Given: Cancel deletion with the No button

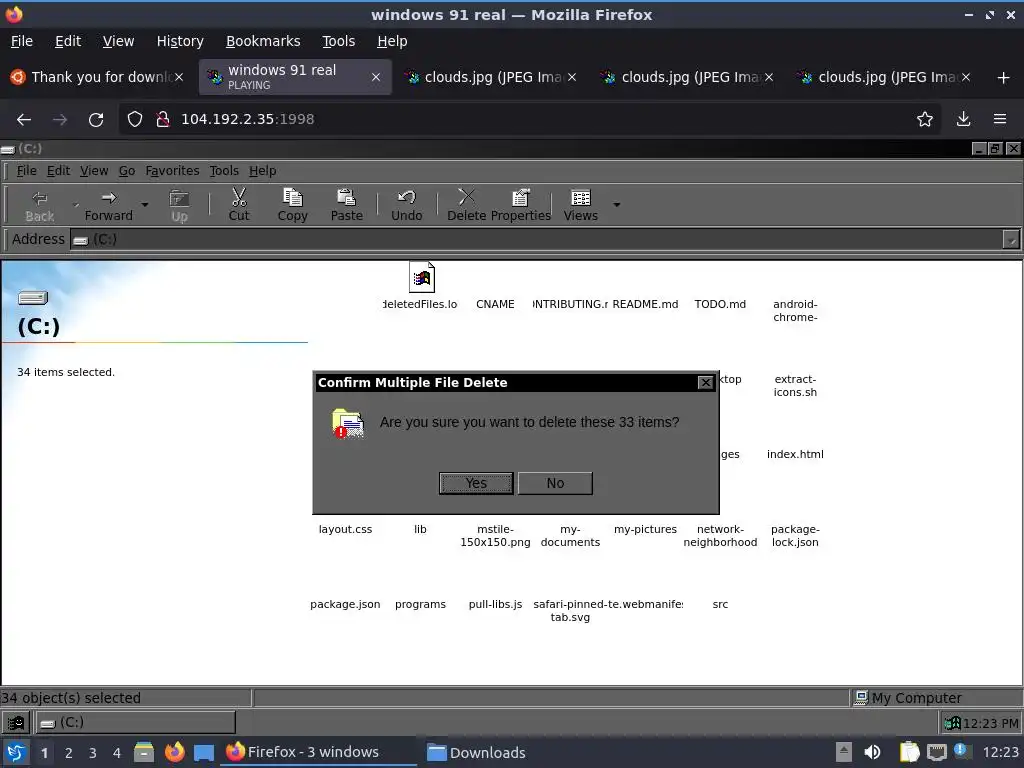Looking at the screenshot, I should pyautogui.click(x=555, y=483).
